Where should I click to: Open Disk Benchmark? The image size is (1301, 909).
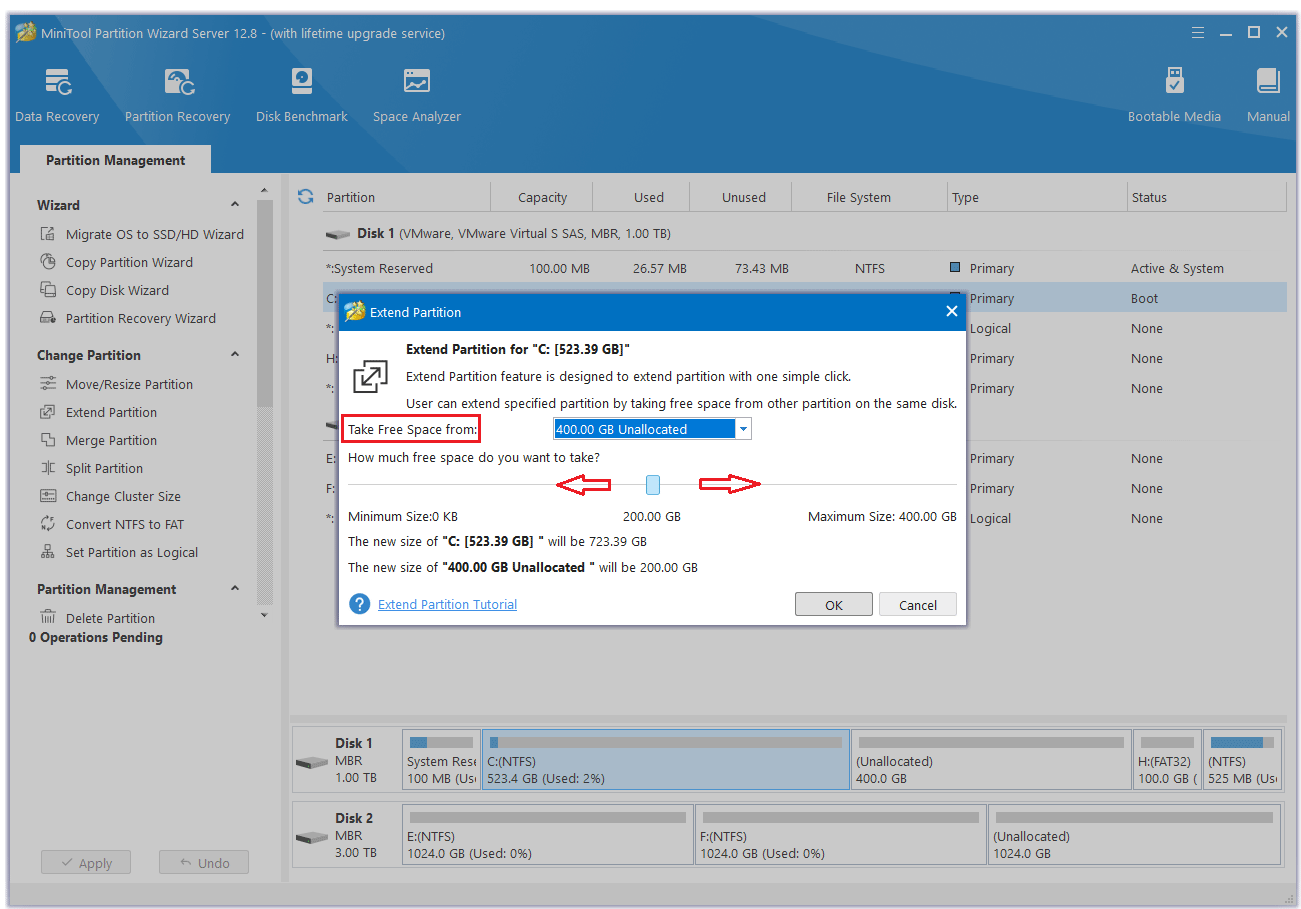click(301, 95)
